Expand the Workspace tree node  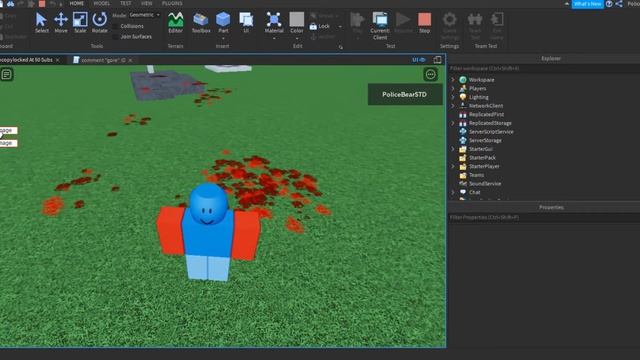click(453, 80)
